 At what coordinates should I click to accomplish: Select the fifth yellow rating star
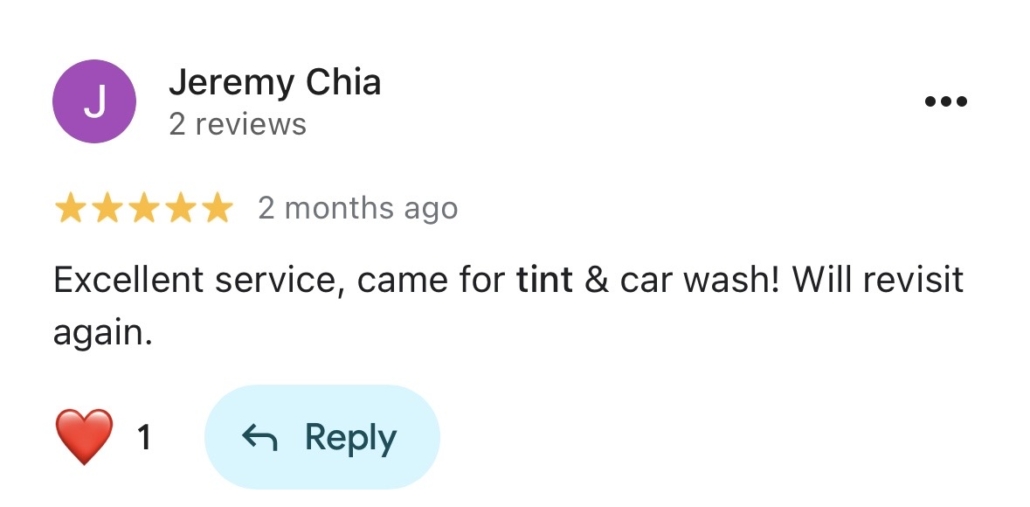coord(216,209)
